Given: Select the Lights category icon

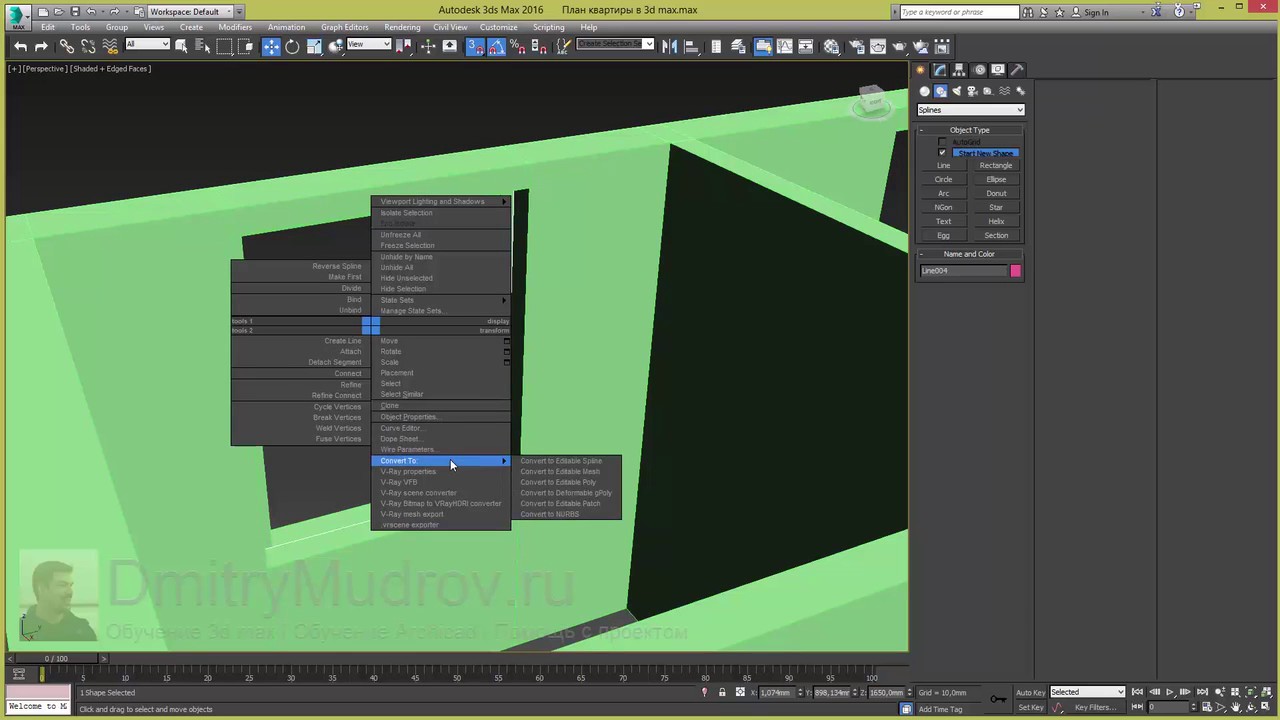Looking at the screenshot, I should (957, 91).
